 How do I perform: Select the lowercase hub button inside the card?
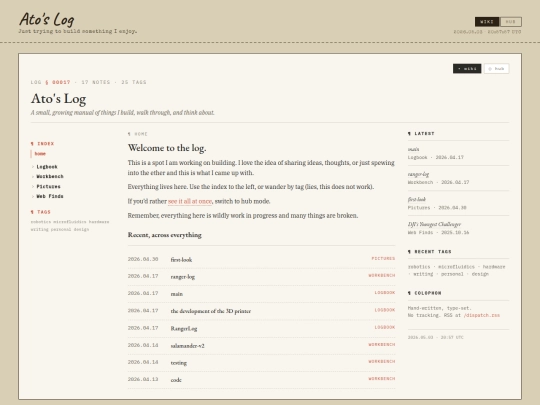coord(496,69)
